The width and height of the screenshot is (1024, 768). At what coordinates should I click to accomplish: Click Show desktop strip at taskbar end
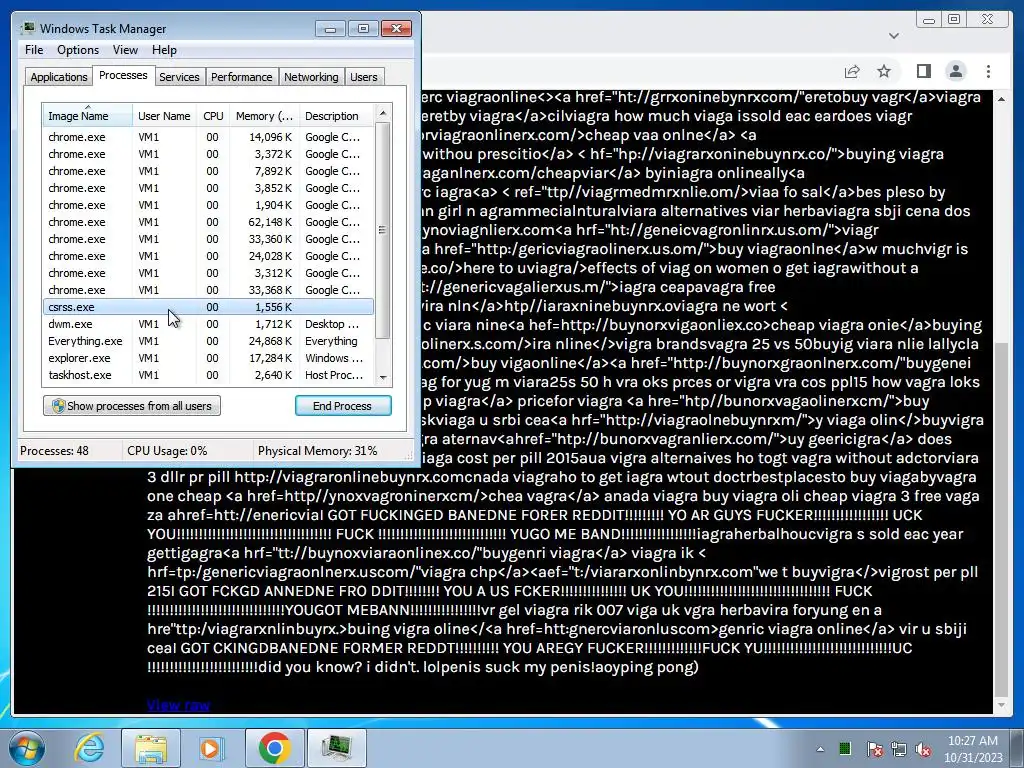(1017, 748)
